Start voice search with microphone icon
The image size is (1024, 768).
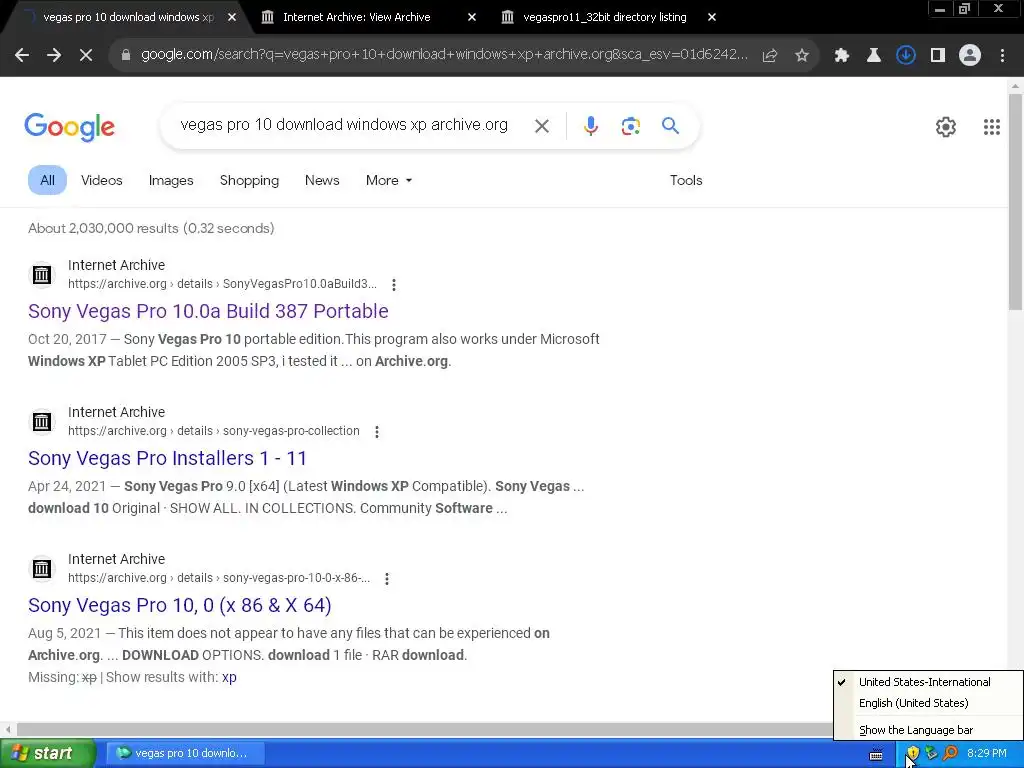(590, 125)
